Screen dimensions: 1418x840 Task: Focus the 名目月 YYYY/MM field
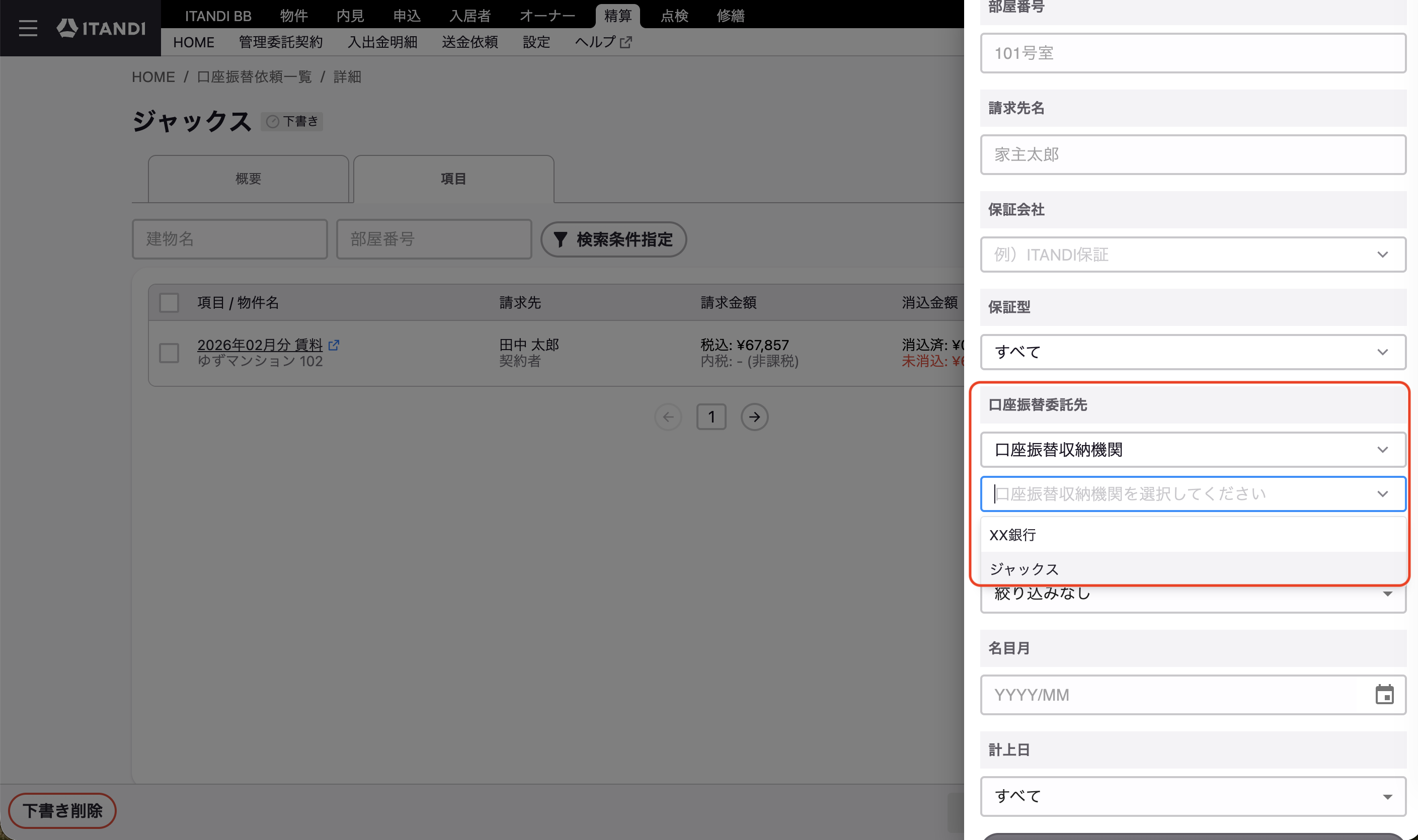pyautogui.click(x=1193, y=695)
